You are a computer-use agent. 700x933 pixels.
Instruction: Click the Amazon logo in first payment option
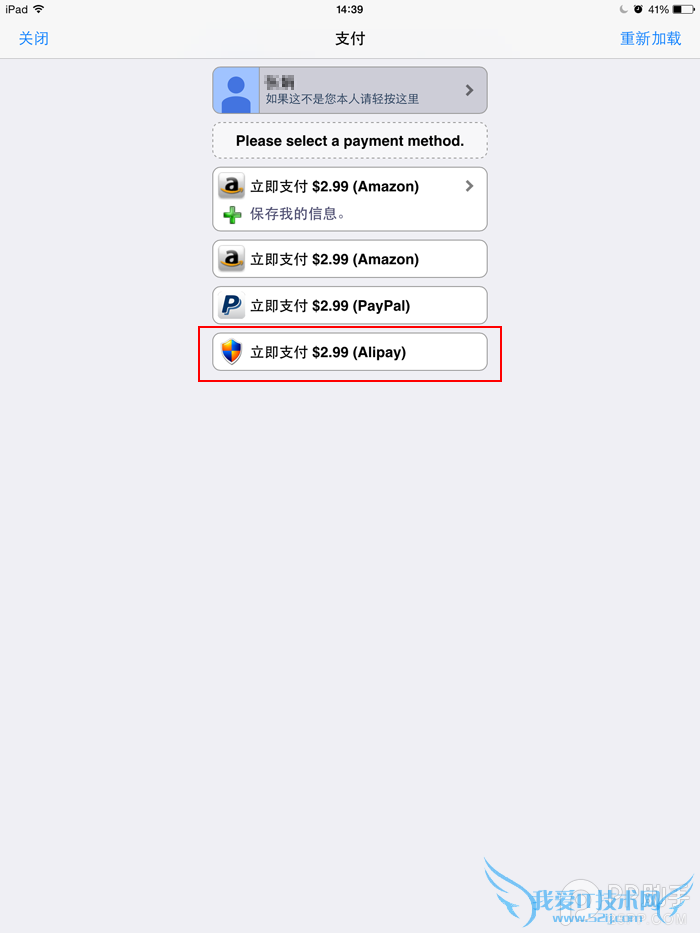click(232, 186)
